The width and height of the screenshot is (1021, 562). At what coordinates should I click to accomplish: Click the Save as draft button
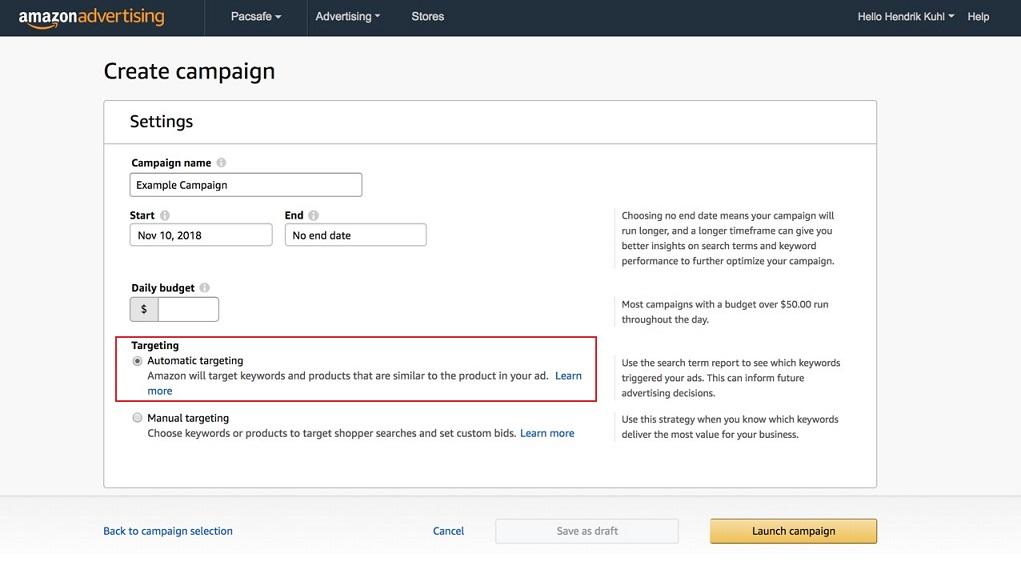coord(586,531)
